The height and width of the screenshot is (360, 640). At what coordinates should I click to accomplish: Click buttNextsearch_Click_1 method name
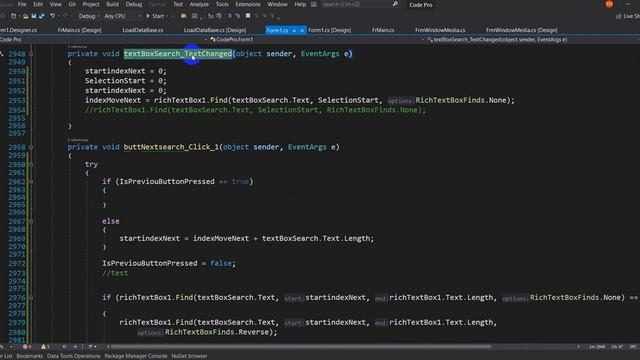click(171, 147)
